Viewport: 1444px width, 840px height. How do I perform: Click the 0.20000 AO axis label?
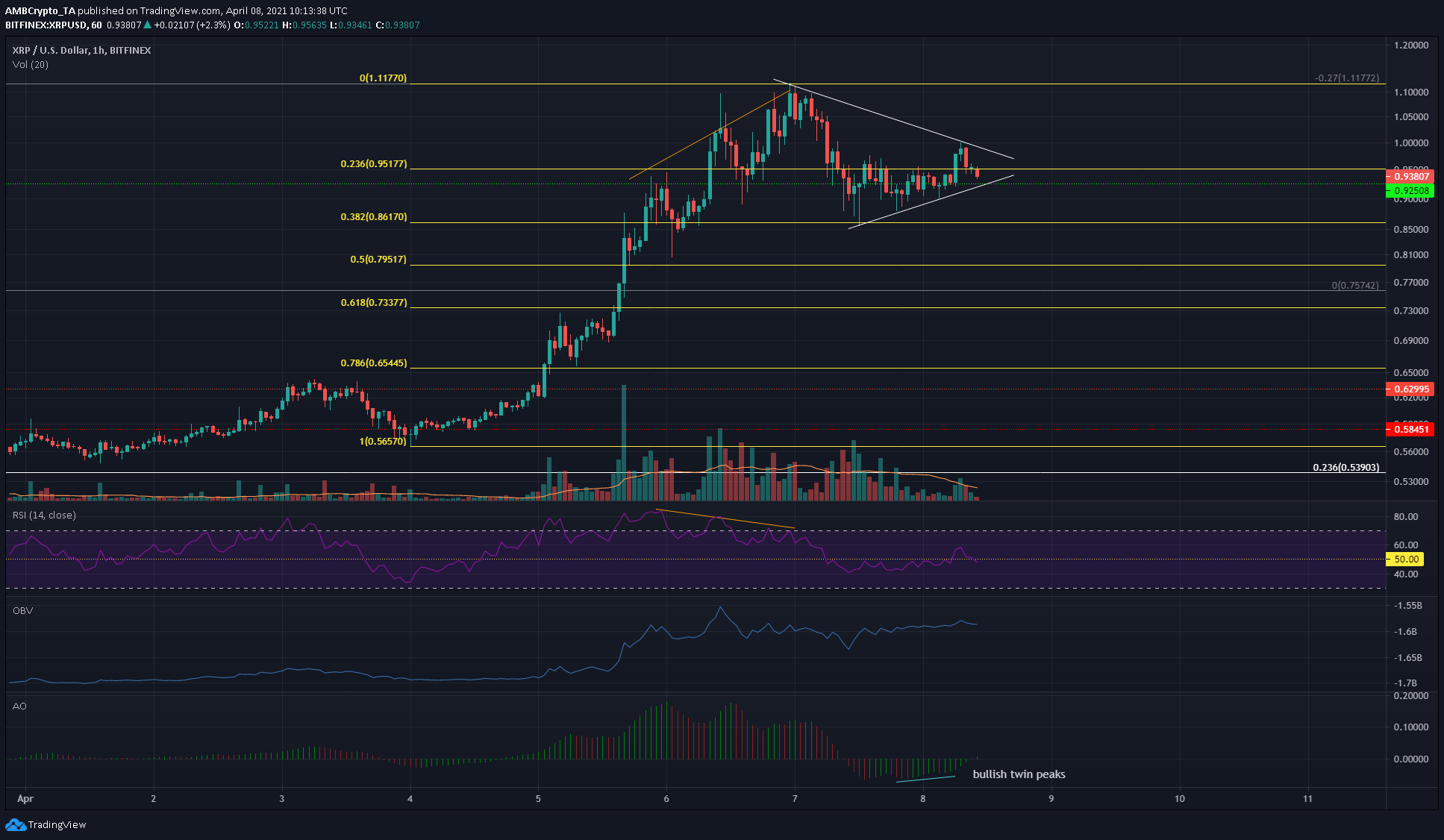click(1411, 696)
